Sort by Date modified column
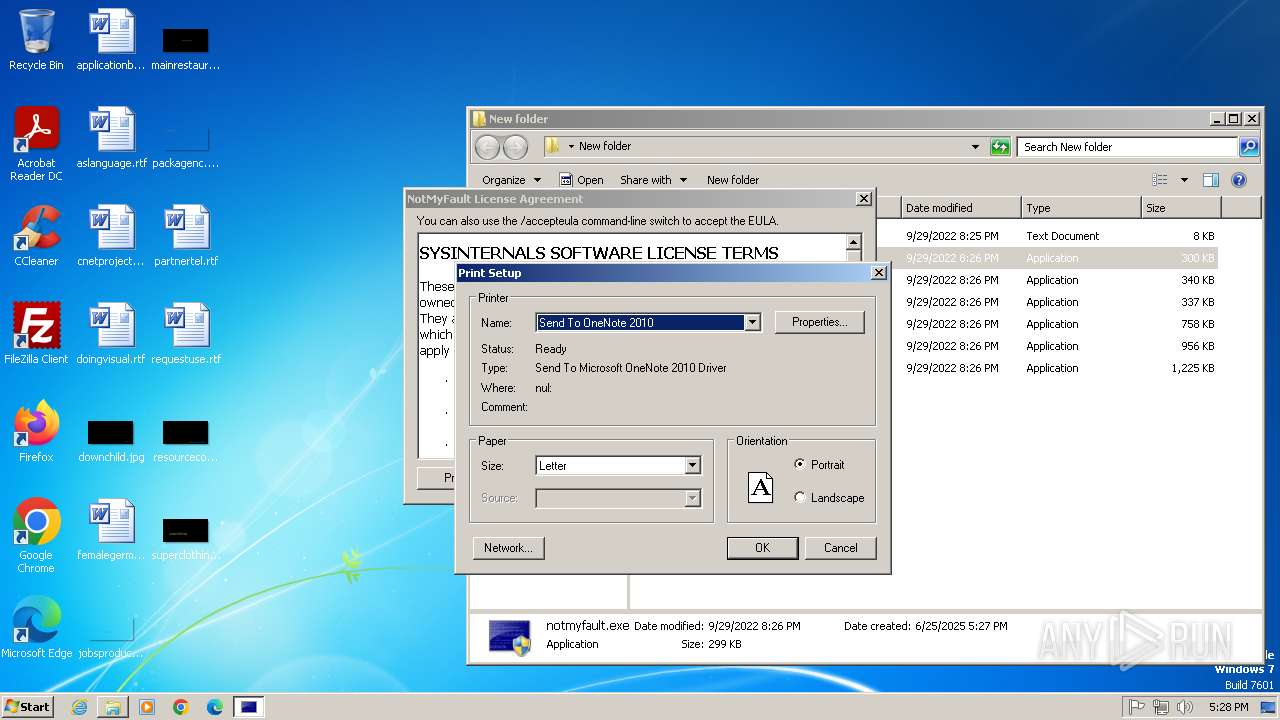Image resolution: width=1280 pixels, height=720 pixels. coord(960,208)
